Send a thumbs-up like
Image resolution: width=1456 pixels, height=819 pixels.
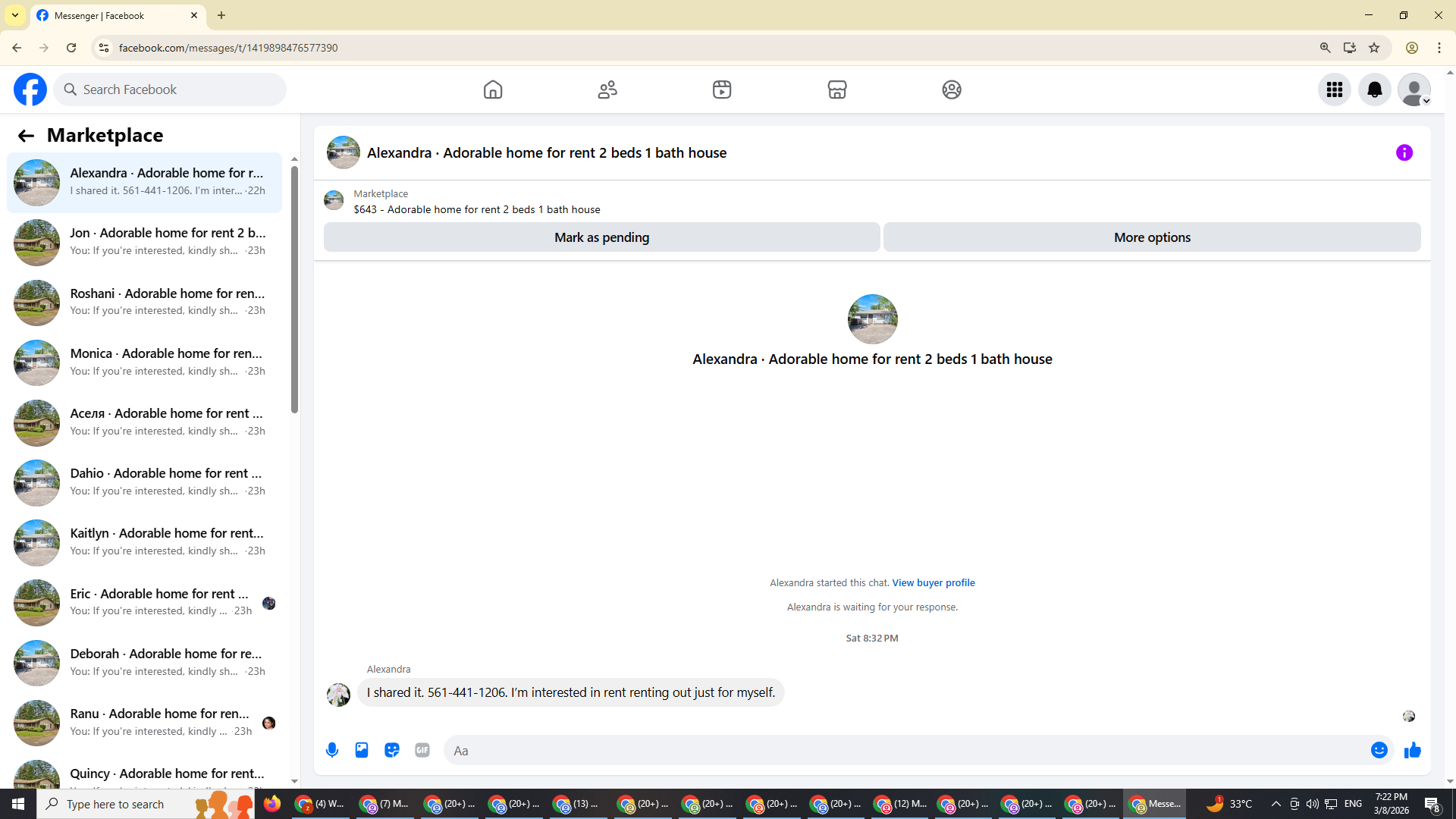pyautogui.click(x=1412, y=750)
